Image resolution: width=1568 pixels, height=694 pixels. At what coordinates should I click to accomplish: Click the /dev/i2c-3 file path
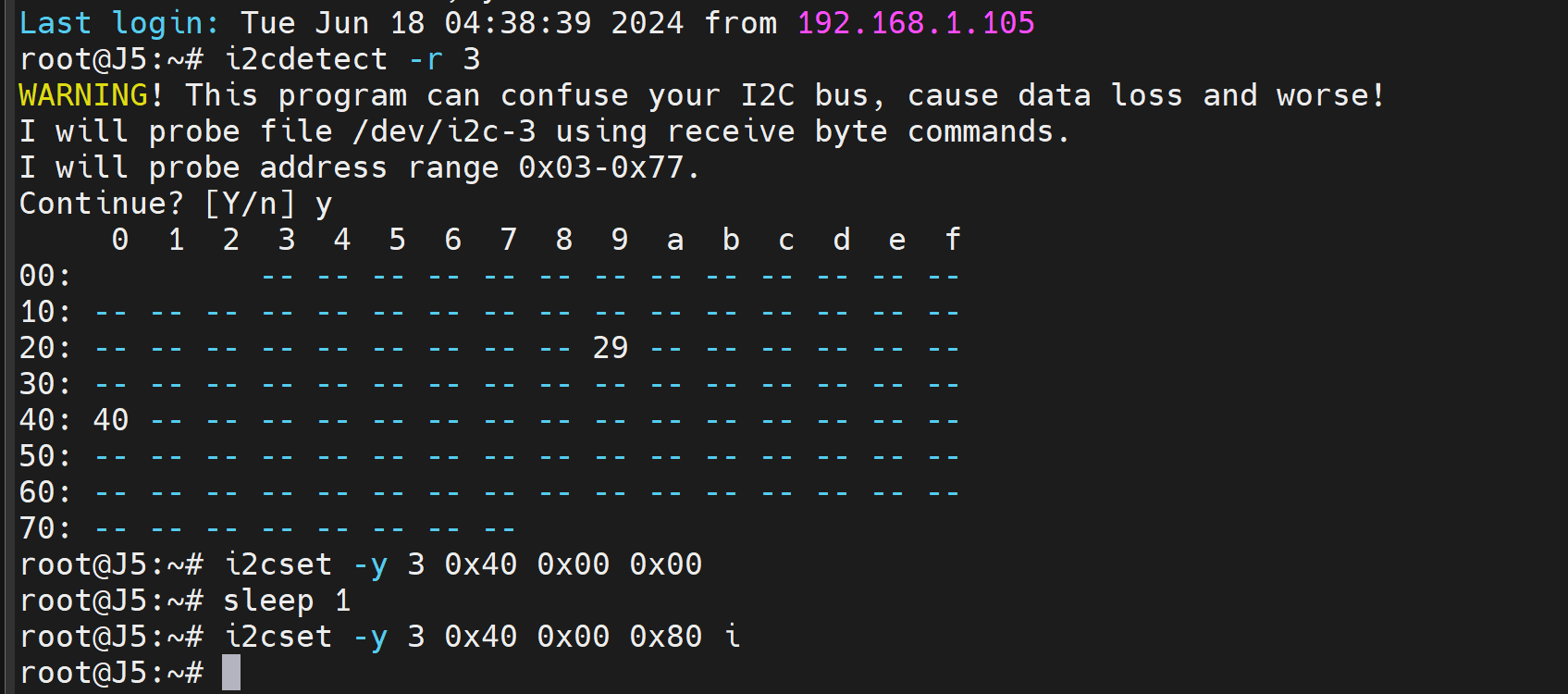[x=444, y=131]
